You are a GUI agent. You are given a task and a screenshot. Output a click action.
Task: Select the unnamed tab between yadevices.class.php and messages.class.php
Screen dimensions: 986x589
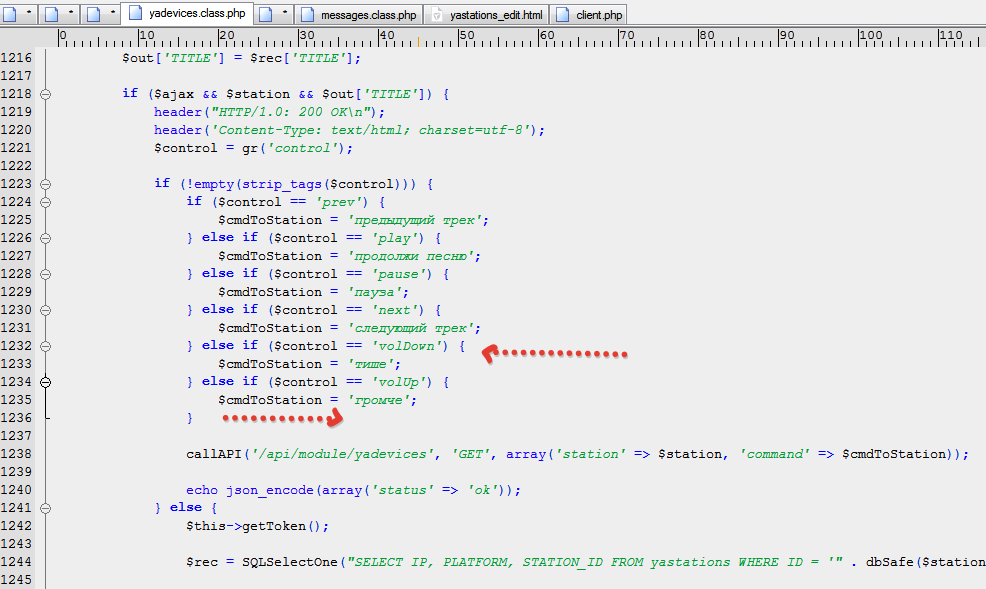tap(274, 14)
